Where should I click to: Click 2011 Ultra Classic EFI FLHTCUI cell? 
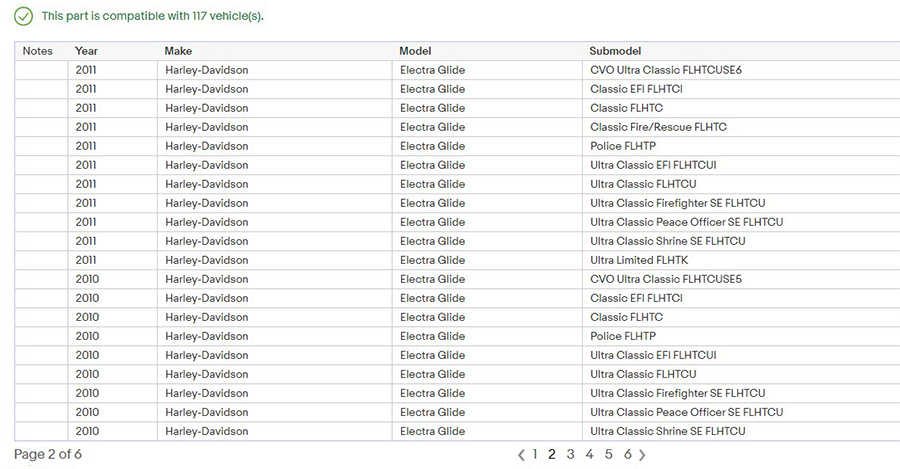(653, 165)
